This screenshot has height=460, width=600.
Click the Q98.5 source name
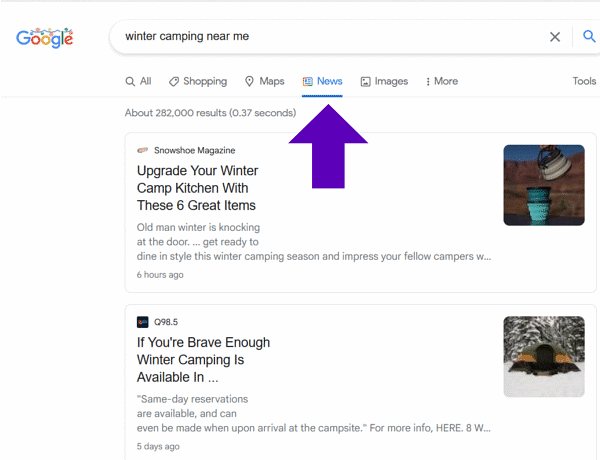point(167,322)
